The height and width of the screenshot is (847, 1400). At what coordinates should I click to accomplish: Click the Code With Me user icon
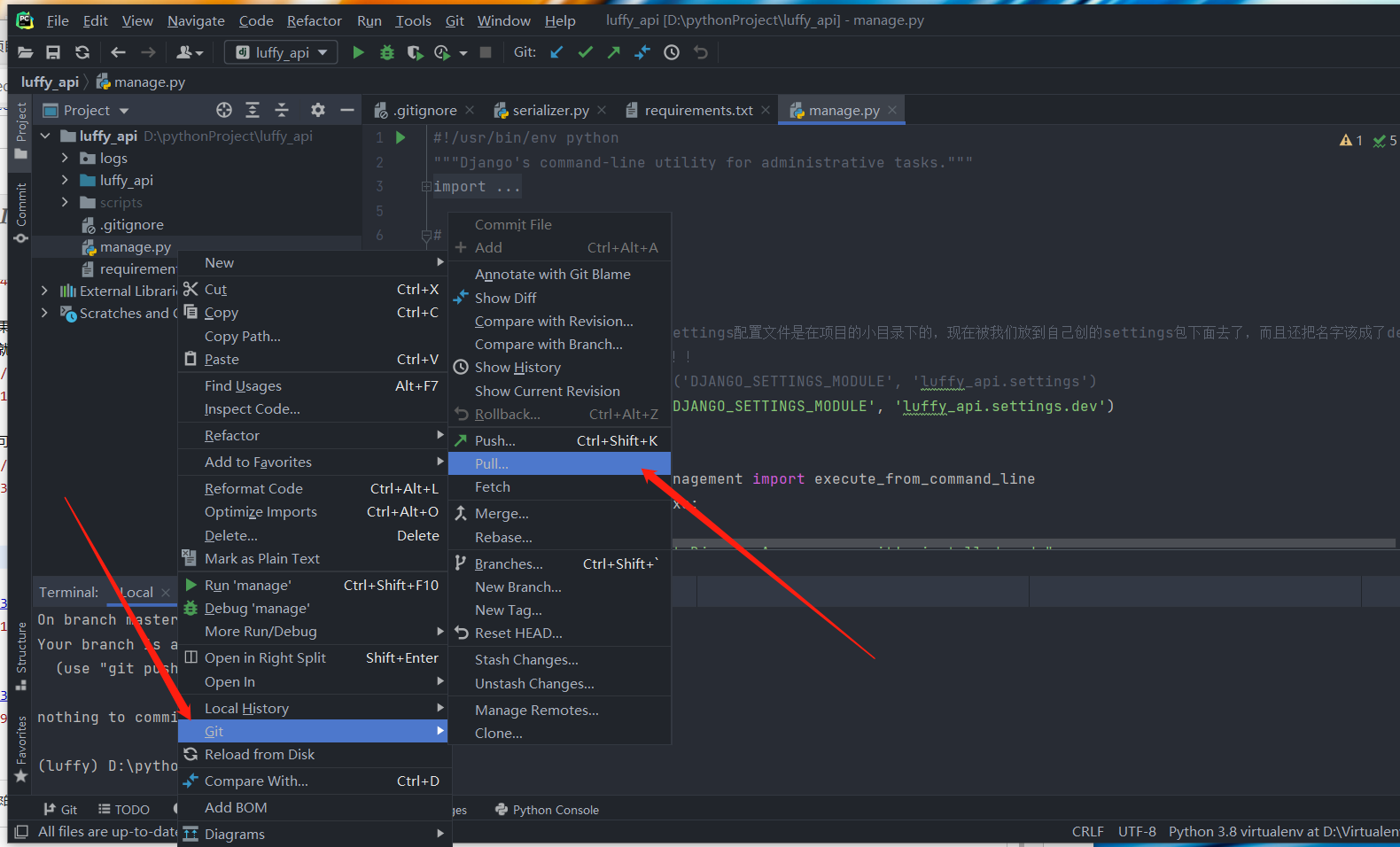pos(189,53)
